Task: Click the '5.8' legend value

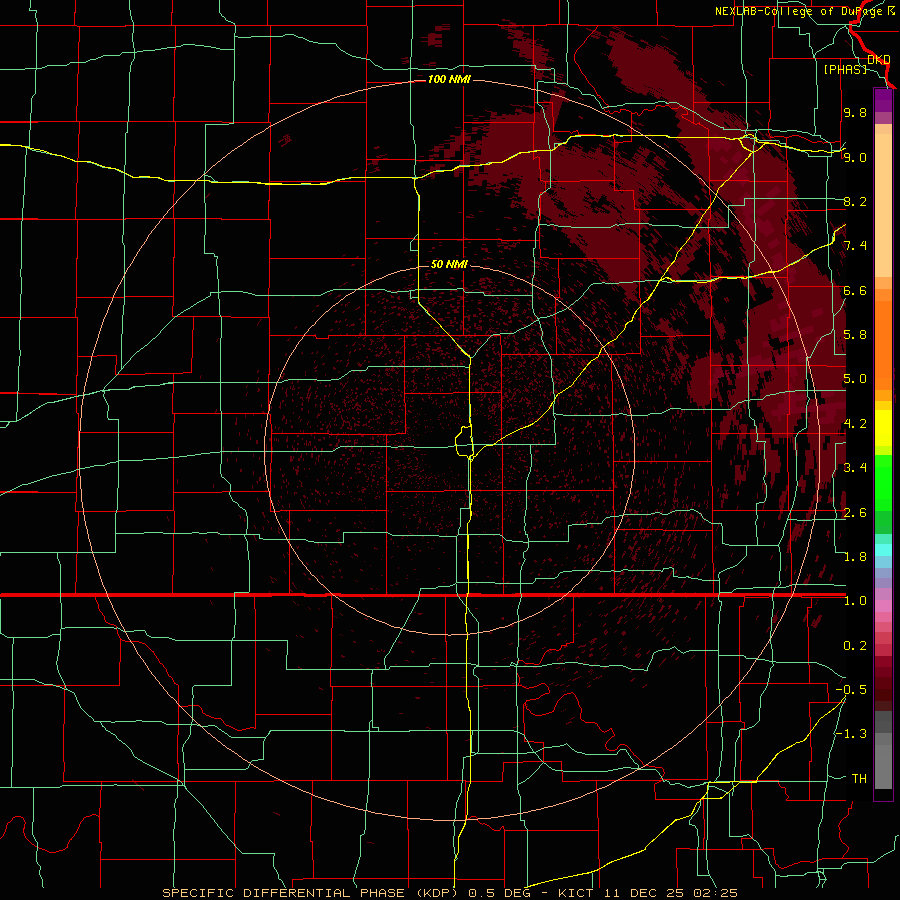Action: pyautogui.click(x=855, y=335)
